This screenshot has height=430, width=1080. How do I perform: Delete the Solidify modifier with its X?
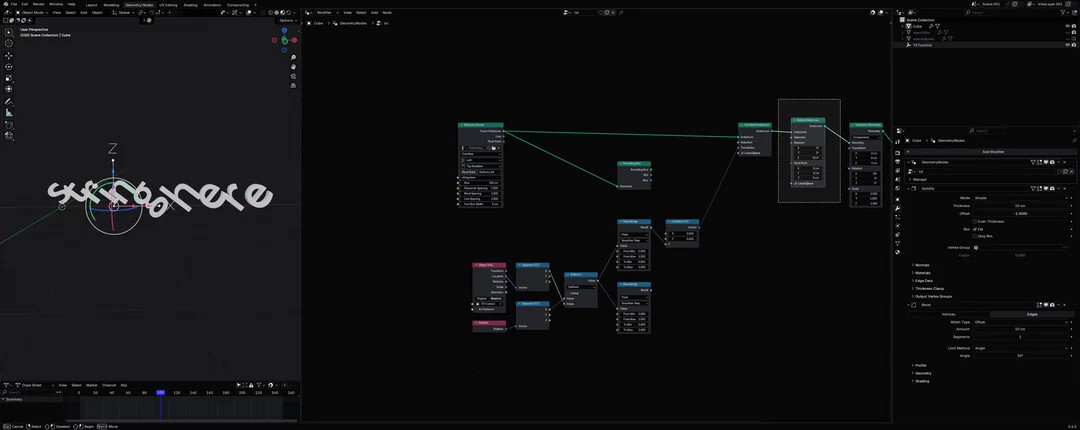(x=1064, y=188)
